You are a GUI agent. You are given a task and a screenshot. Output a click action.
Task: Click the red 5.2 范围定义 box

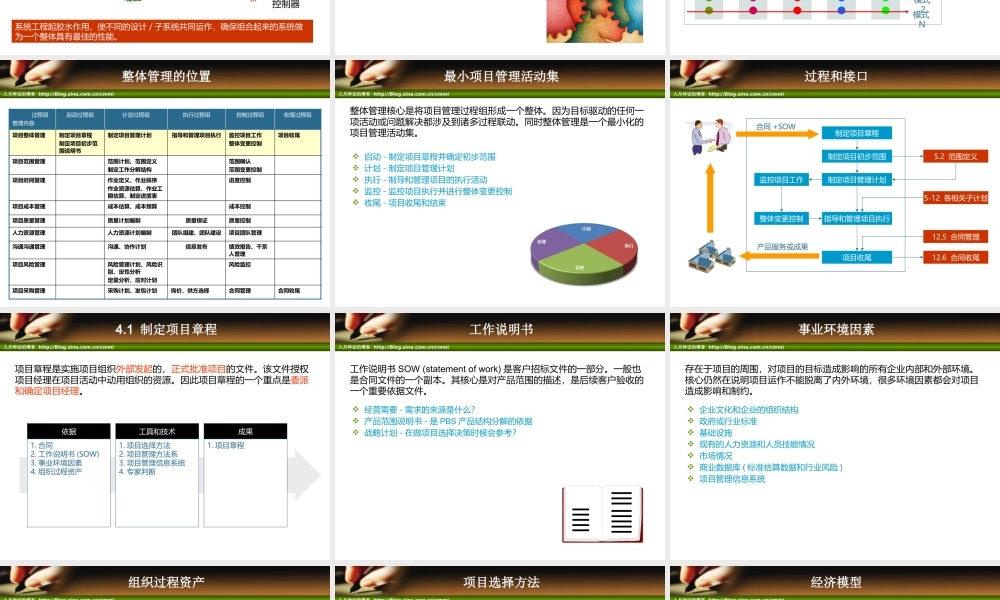pos(956,157)
